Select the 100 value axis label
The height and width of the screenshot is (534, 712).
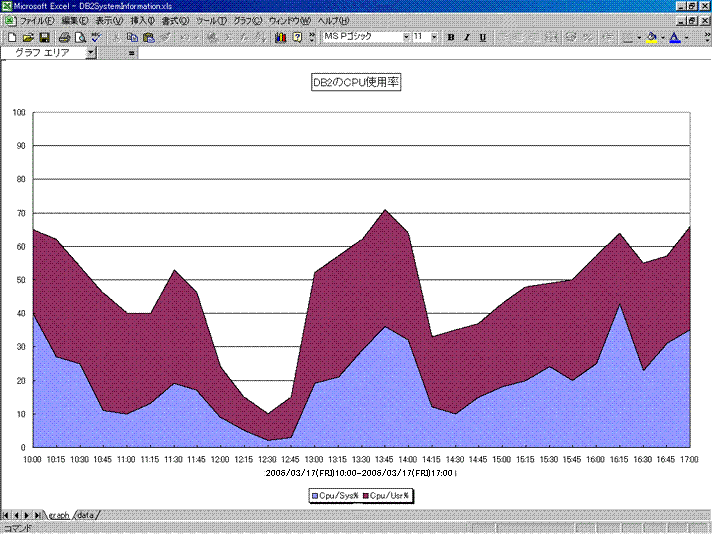19,112
